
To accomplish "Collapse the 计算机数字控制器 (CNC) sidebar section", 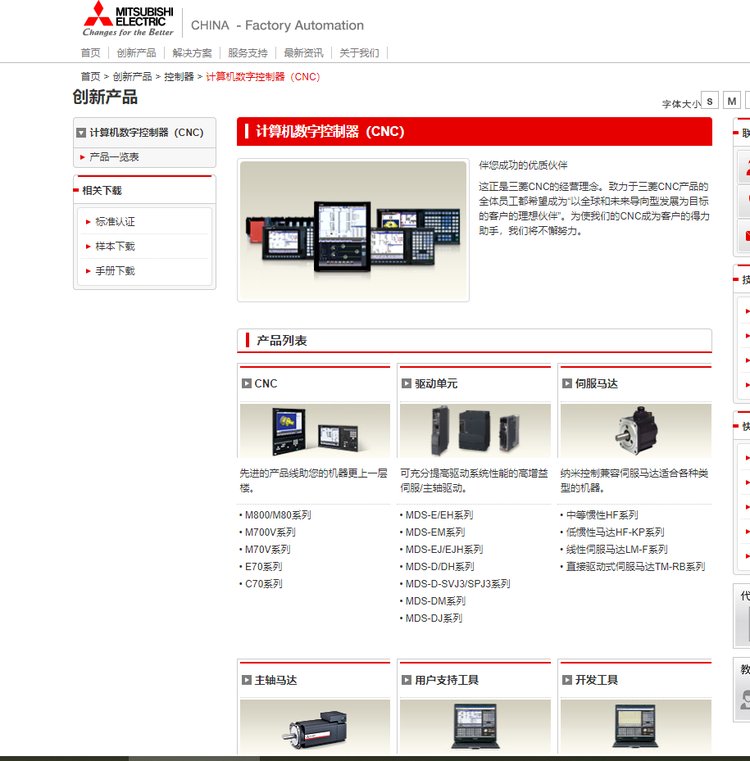I will pos(81,132).
